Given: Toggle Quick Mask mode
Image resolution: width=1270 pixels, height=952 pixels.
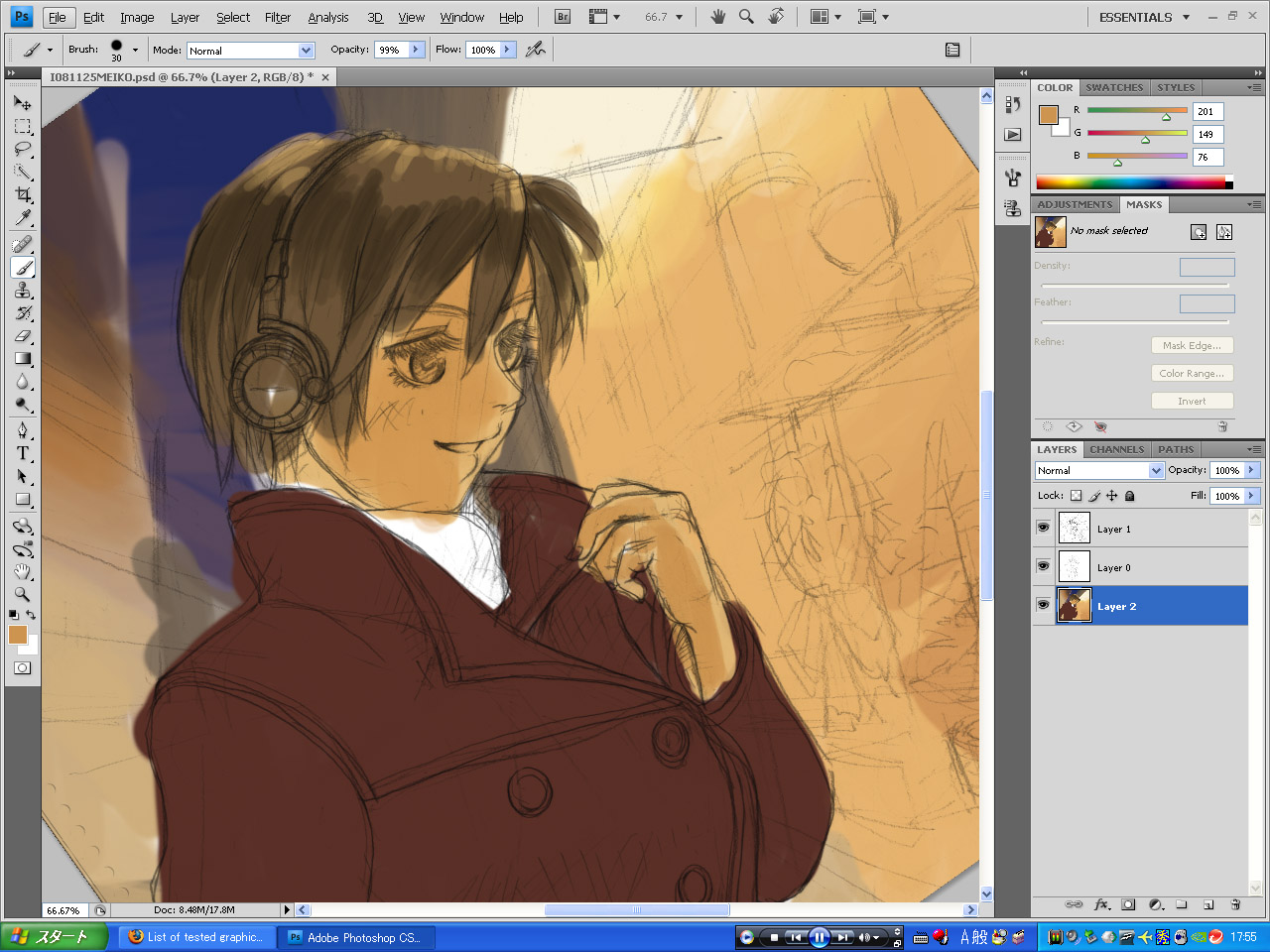Looking at the screenshot, I should click(x=22, y=668).
